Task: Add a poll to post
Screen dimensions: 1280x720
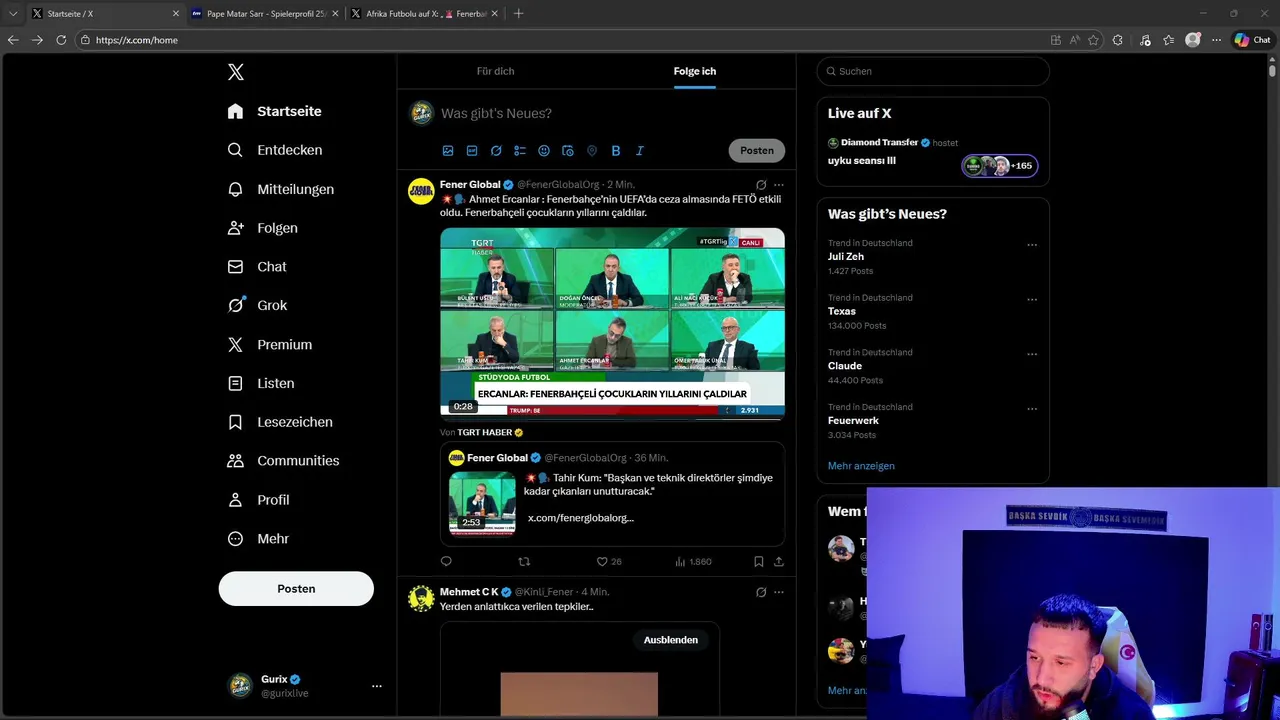Action: (520, 151)
